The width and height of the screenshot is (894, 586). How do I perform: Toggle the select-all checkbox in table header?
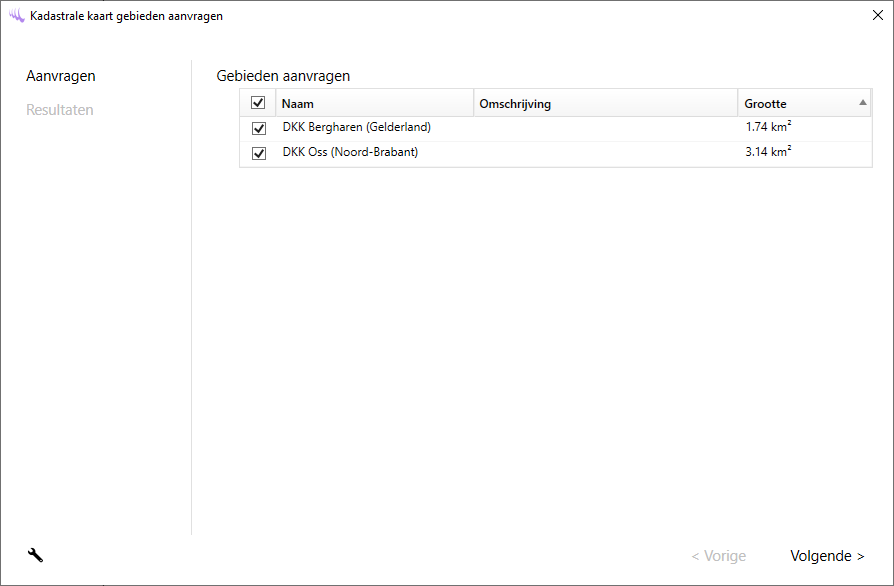[258, 103]
